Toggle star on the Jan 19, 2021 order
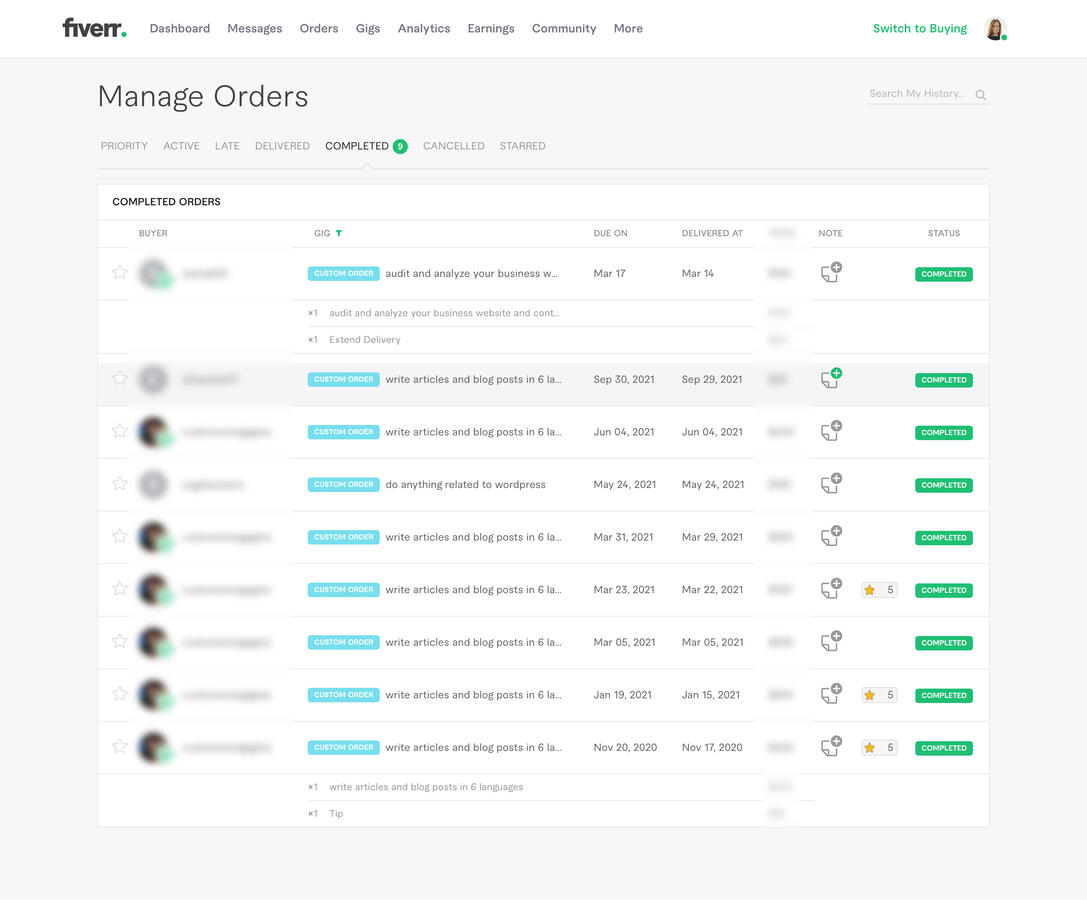1087x900 pixels. [119, 693]
